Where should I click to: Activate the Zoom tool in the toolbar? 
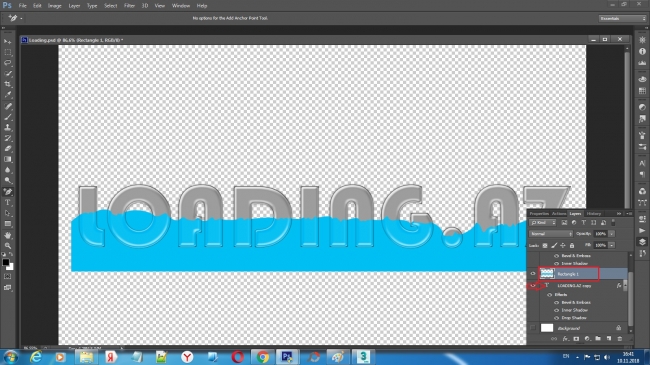point(7,246)
